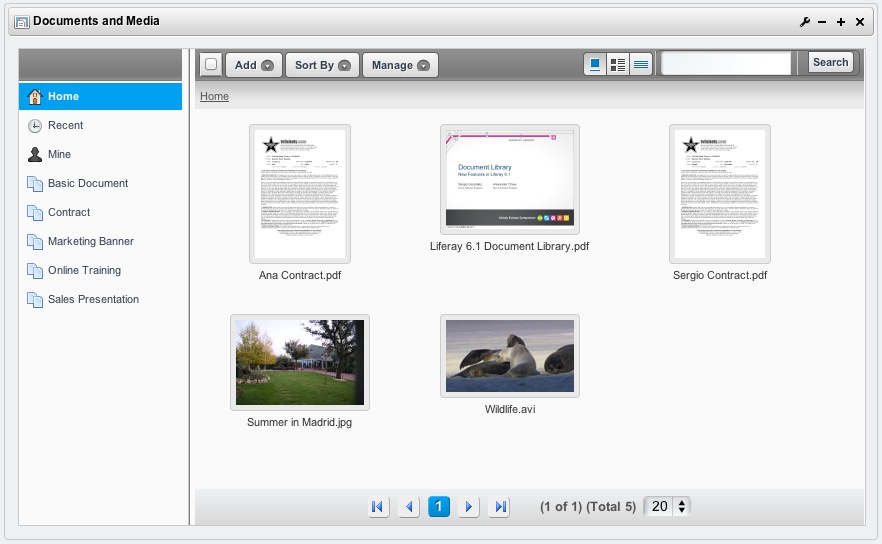Click the Contract document type icon
The image size is (882, 544).
click(x=35, y=213)
